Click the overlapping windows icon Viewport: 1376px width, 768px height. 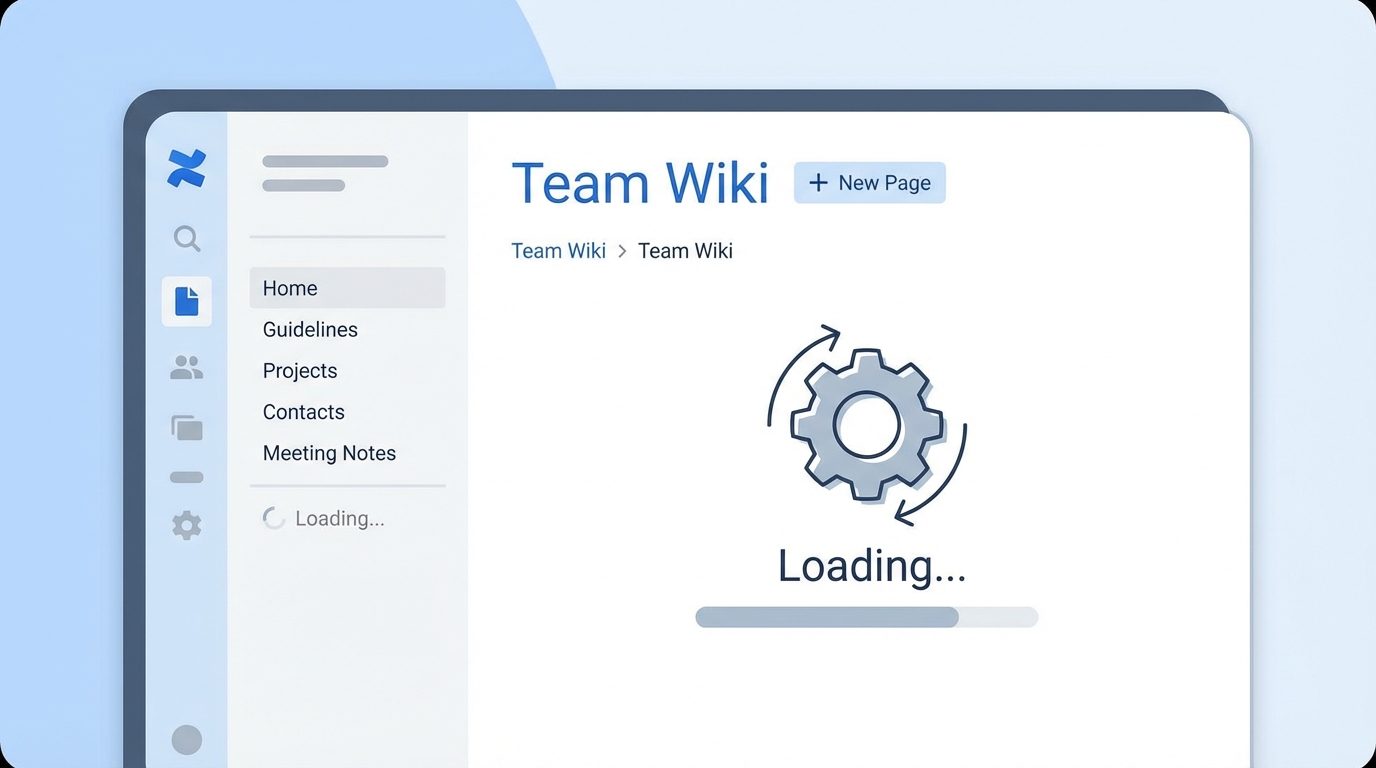(x=186, y=428)
